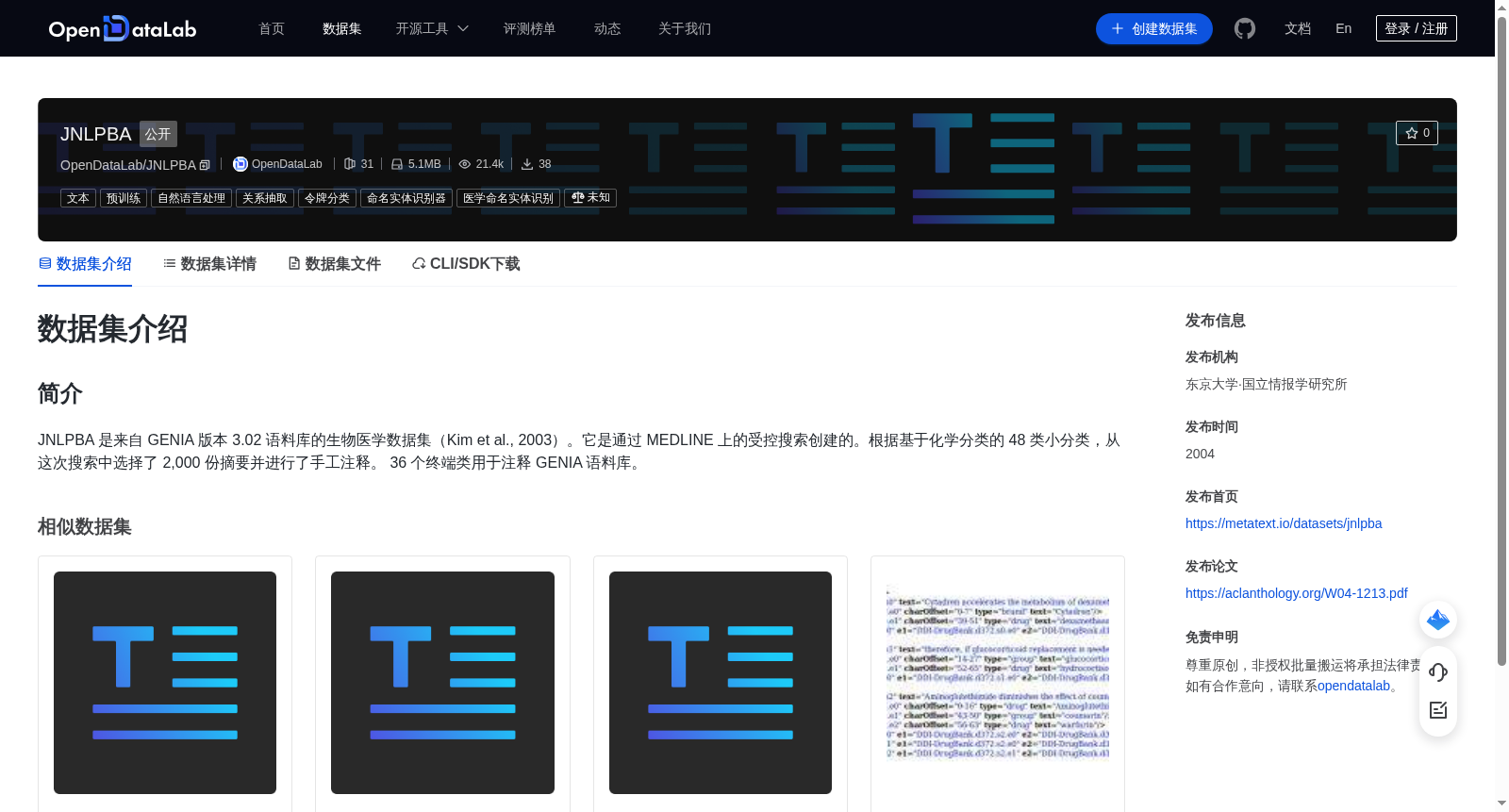Go to 首页 in the navigation
This screenshot has height=812, width=1509.
[272, 28]
